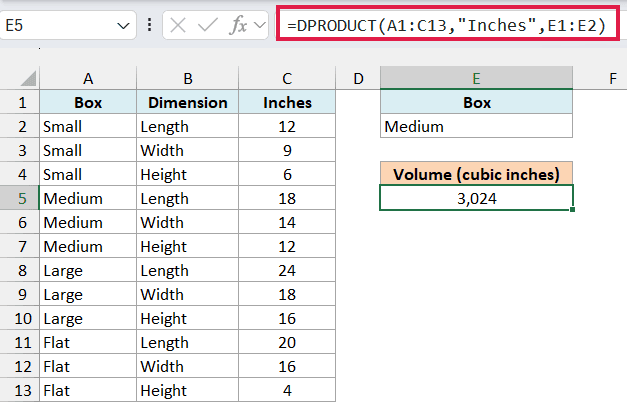Select column D header
Image resolution: width=627 pixels, height=402 pixels.
pos(358,78)
